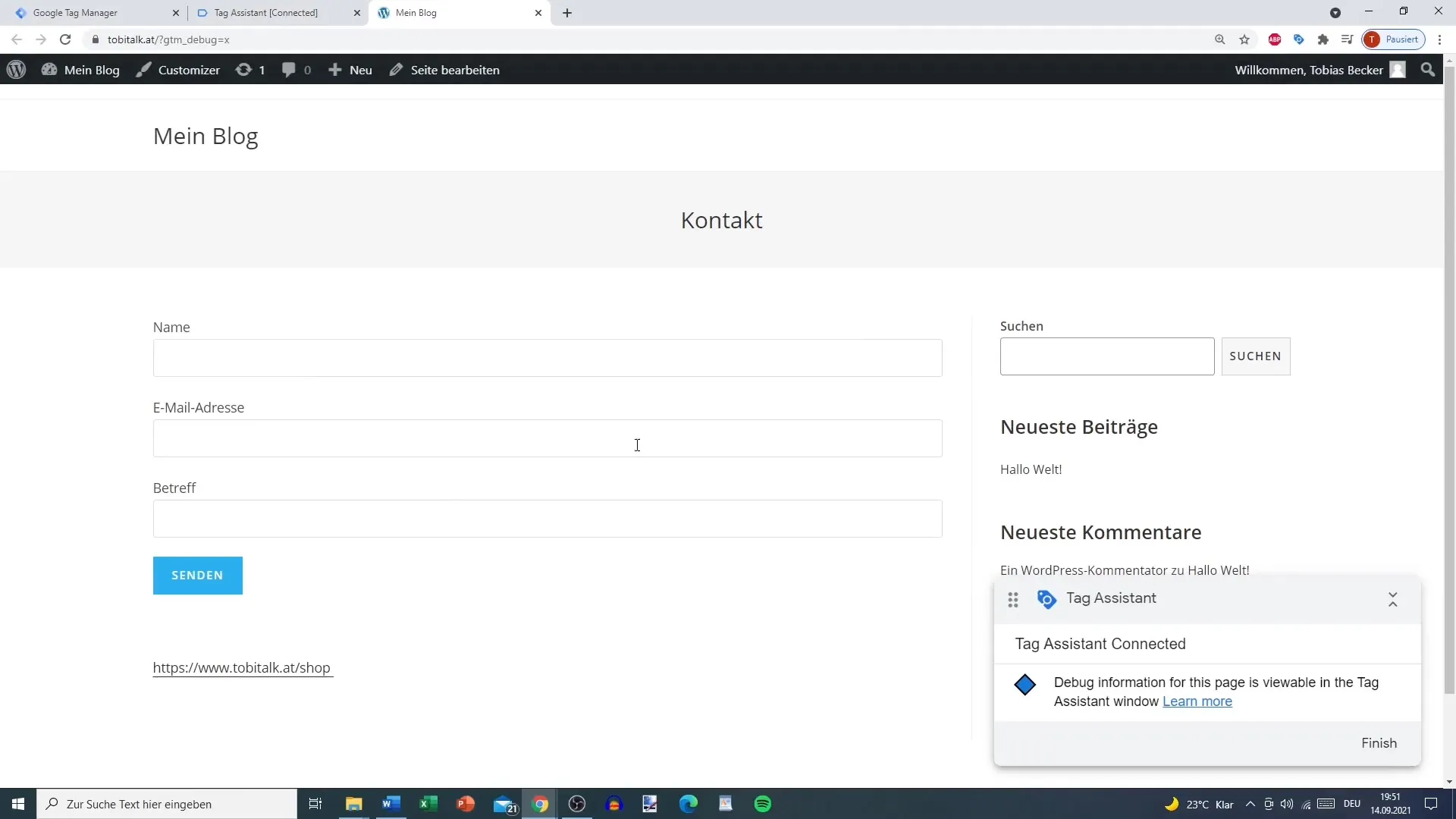Click the blue diamond debug icon
The width and height of the screenshot is (1456, 819).
pyautogui.click(x=1025, y=685)
